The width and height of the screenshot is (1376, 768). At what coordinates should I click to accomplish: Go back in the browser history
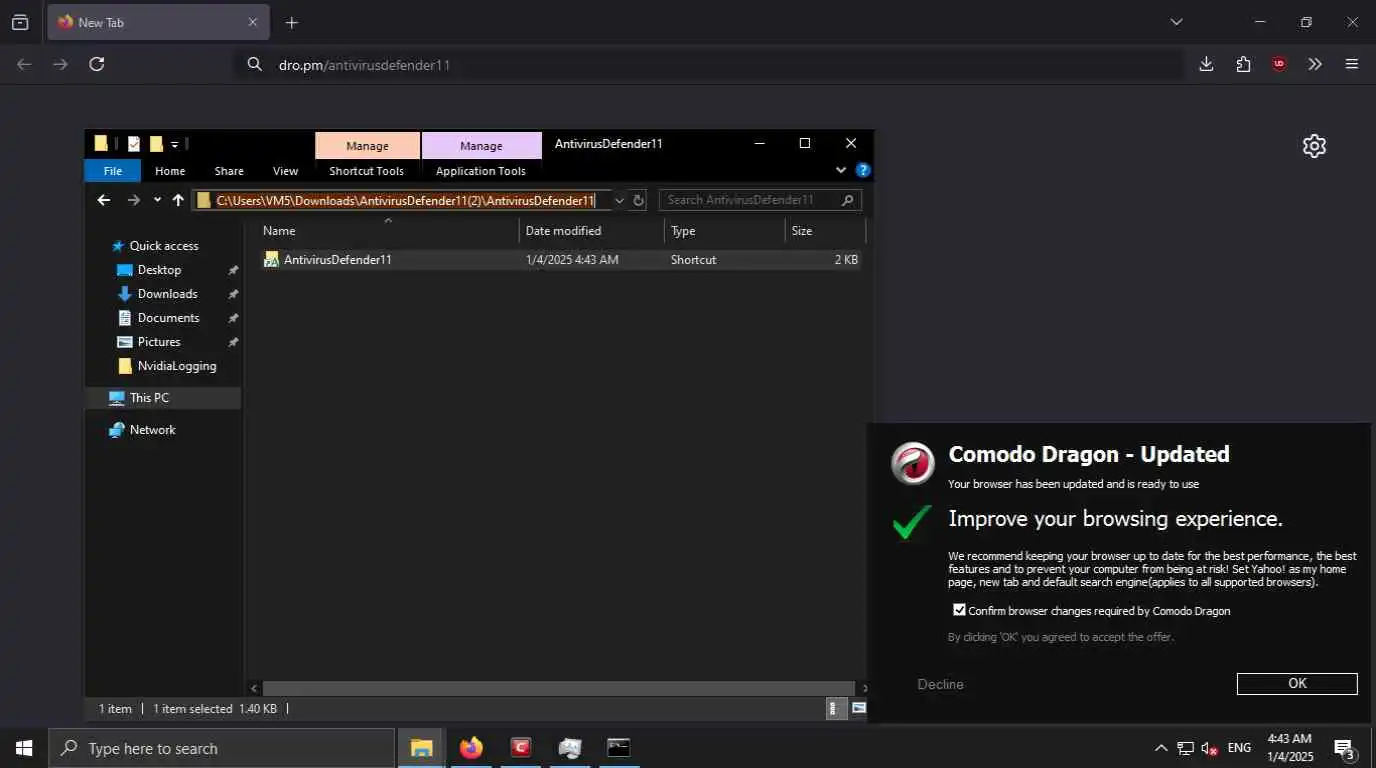(24, 64)
